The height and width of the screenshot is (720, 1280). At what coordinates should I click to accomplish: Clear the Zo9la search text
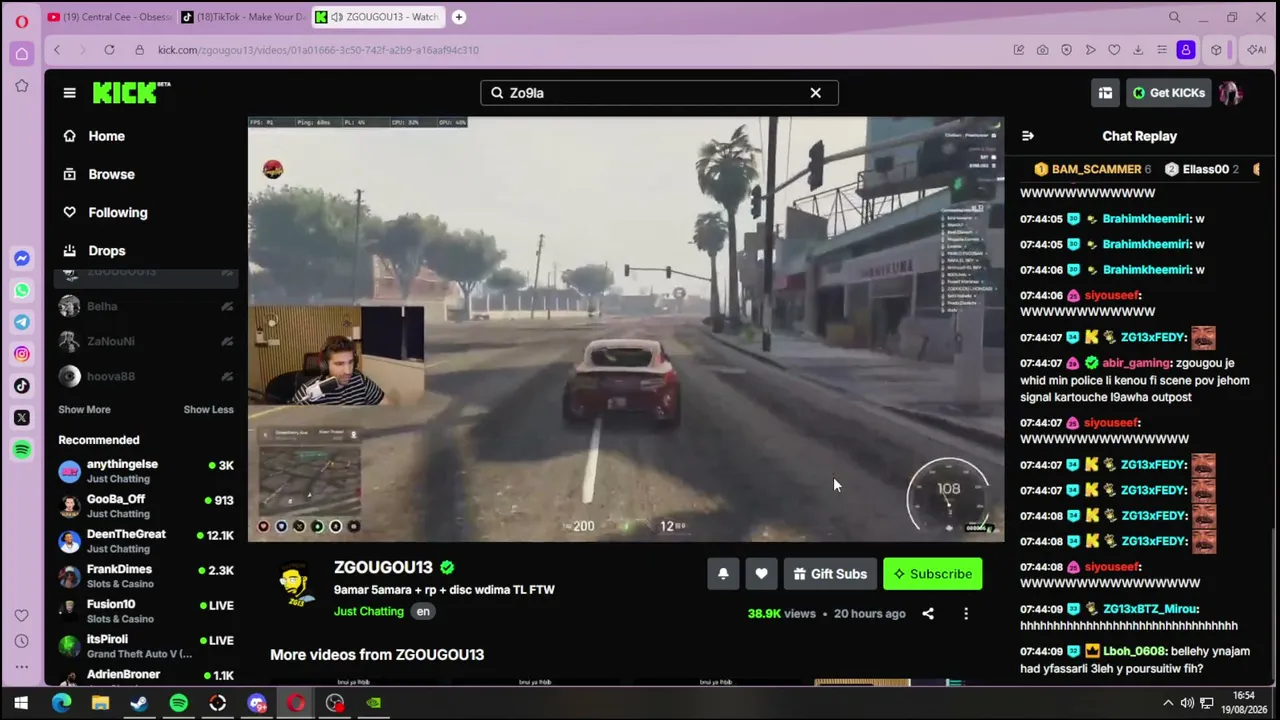[x=815, y=93]
